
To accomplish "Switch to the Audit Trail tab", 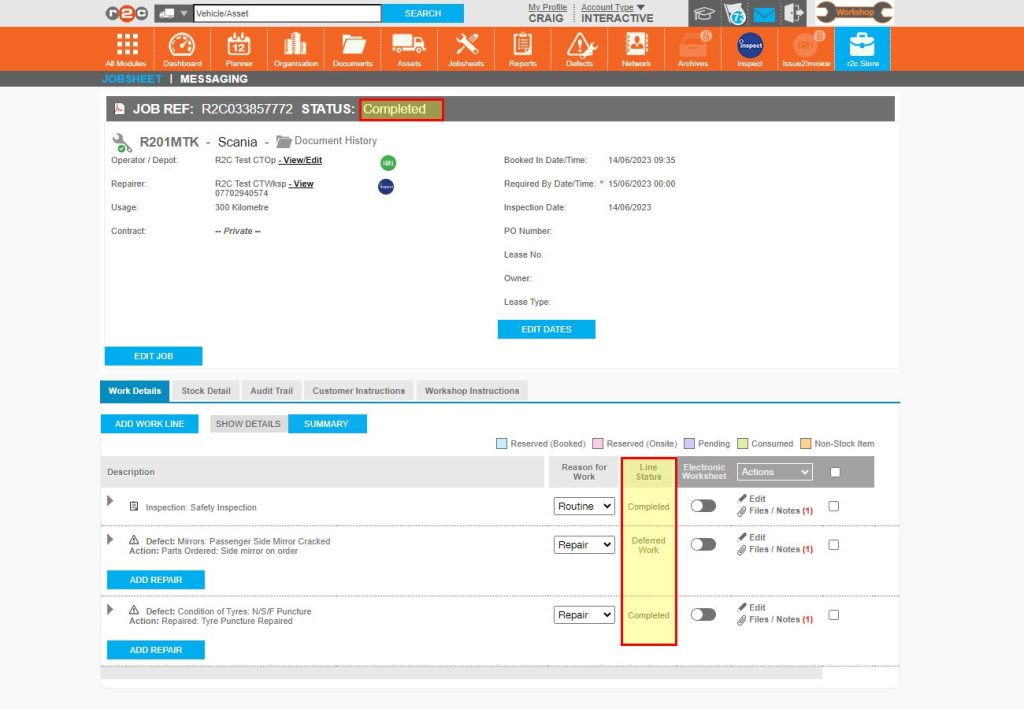I will pyautogui.click(x=271, y=391).
